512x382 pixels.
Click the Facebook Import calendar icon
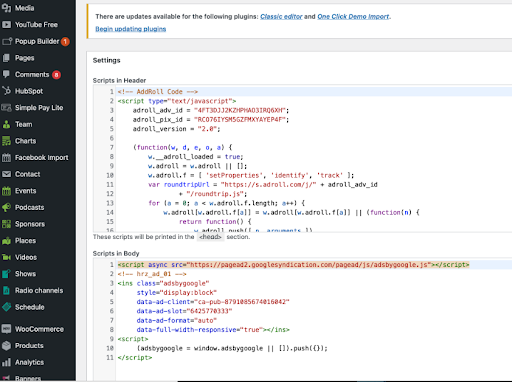click(6, 158)
